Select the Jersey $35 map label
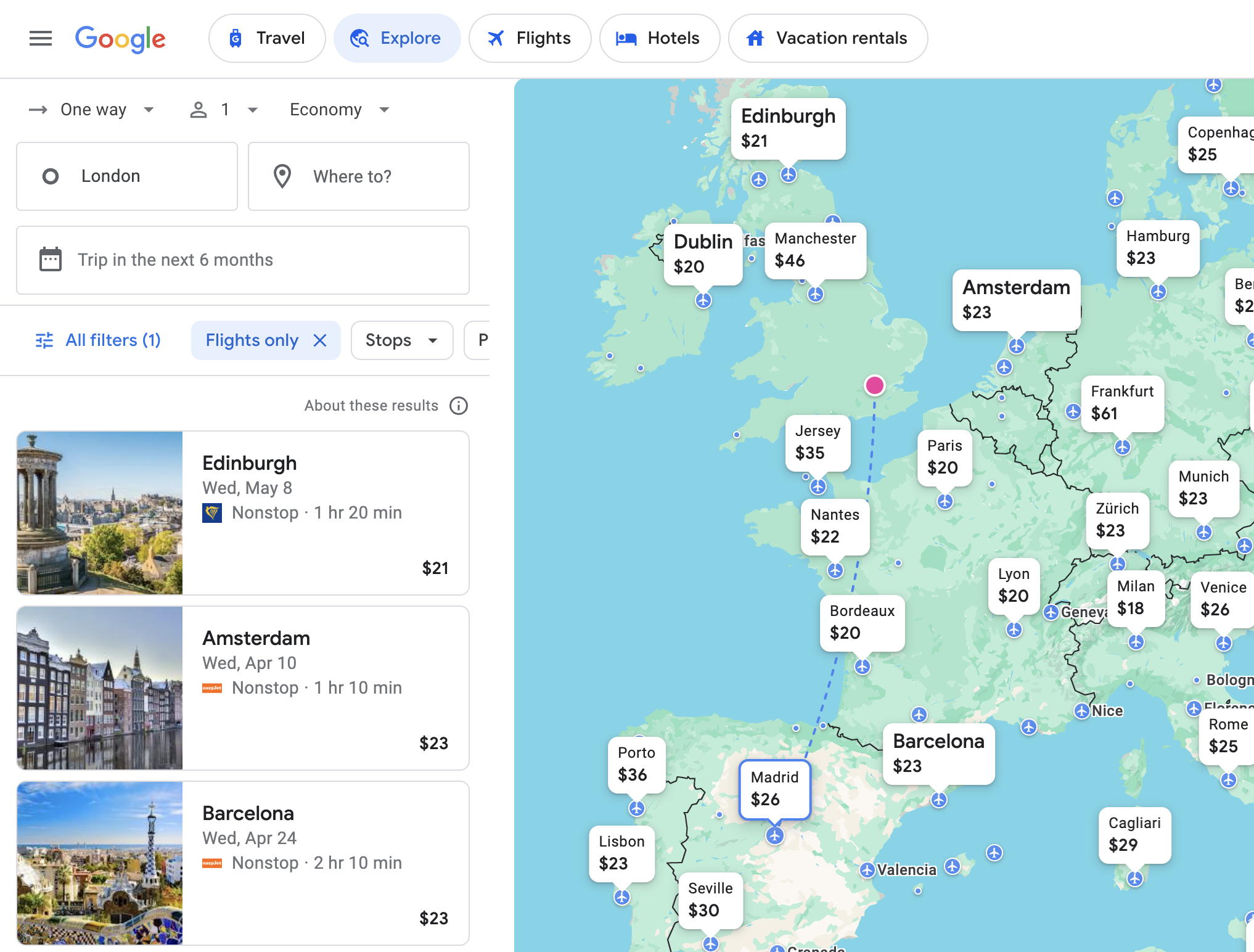This screenshot has width=1254, height=952. point(818,443)
